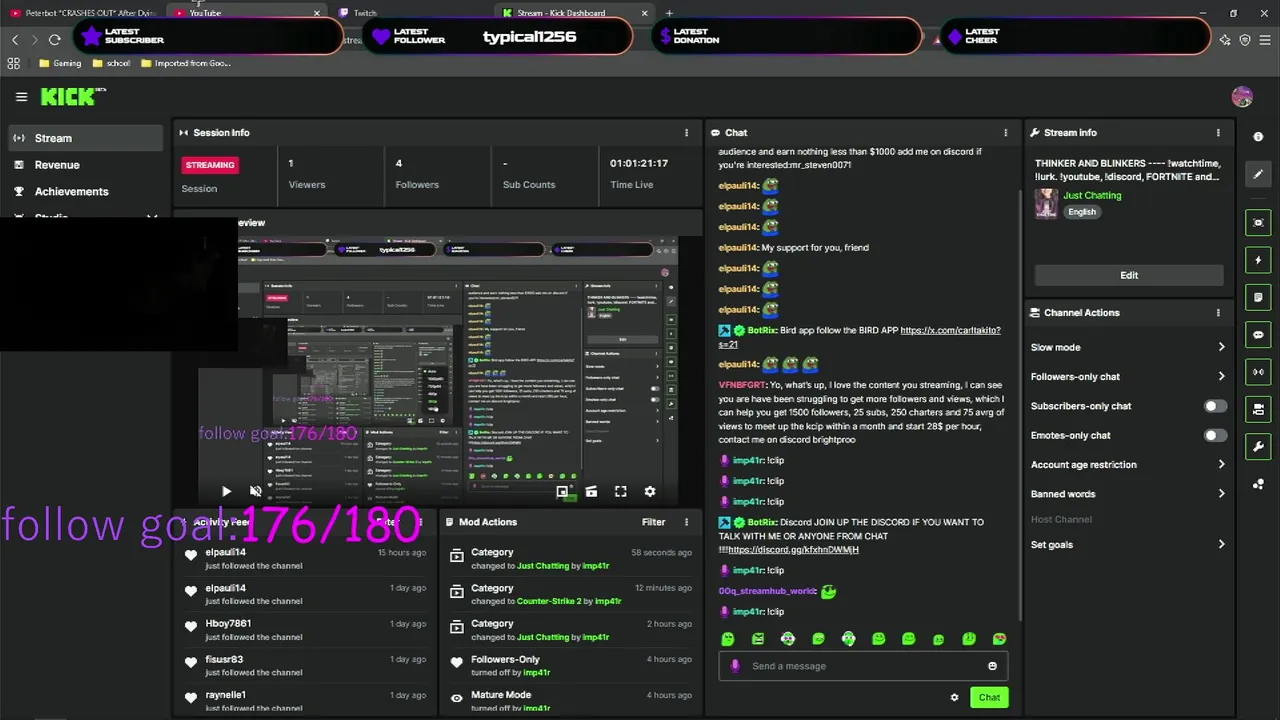Open a new browser tab

pos(669,13)
